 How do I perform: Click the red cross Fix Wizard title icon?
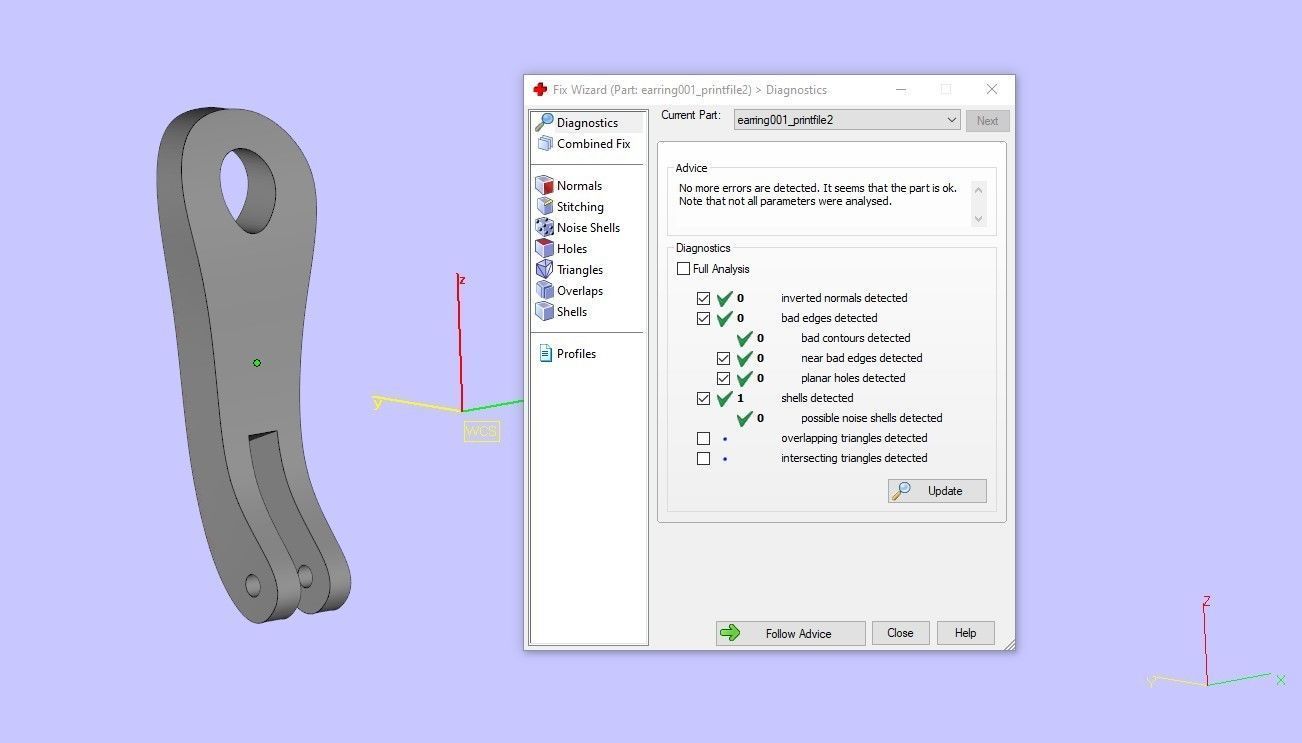point(540,89)
